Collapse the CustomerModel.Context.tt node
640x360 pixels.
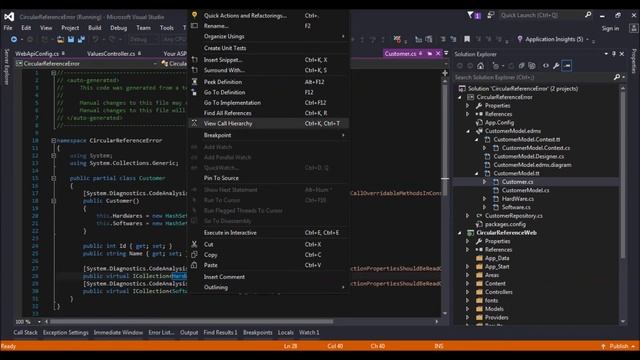[x=476, y=140]
